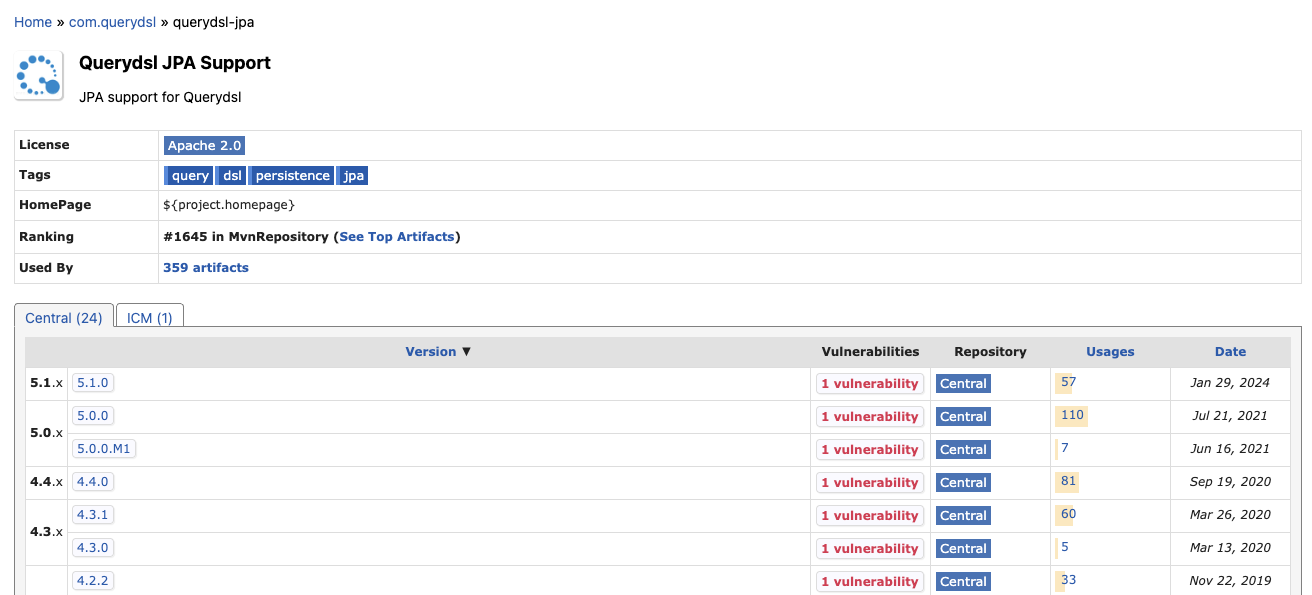The image size is (1312, 595).
Task: Open version 4.2.2
Action: tap(93, 581)
